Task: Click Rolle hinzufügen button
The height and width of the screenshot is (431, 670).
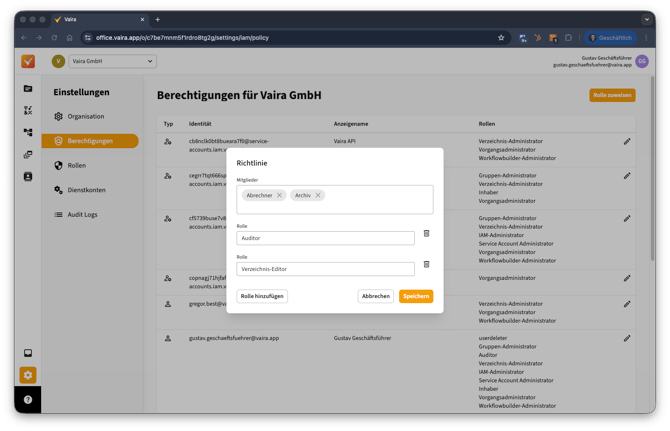Action: [262, 296]
